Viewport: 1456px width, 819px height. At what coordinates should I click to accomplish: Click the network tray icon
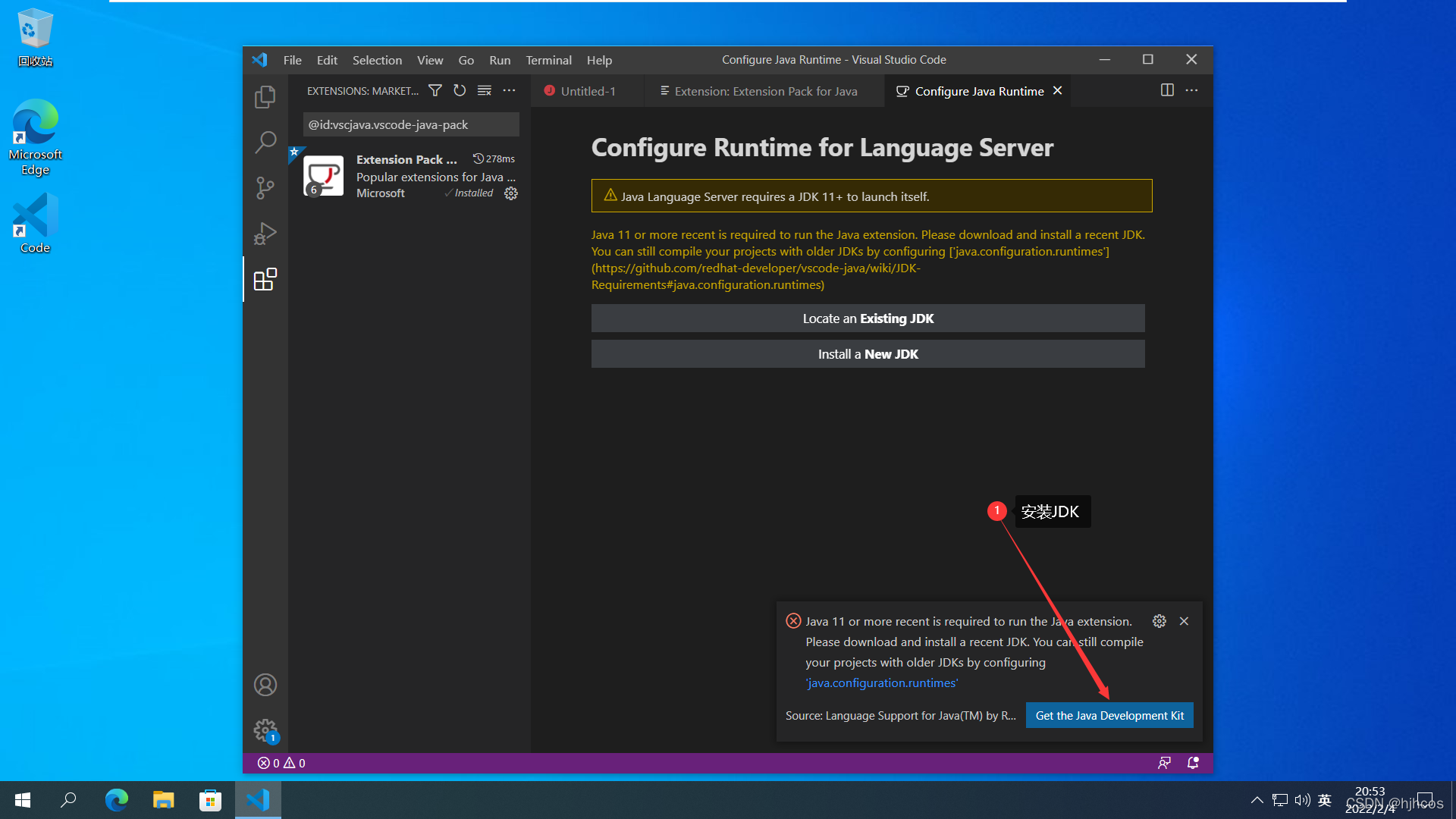click(1280, 800)
